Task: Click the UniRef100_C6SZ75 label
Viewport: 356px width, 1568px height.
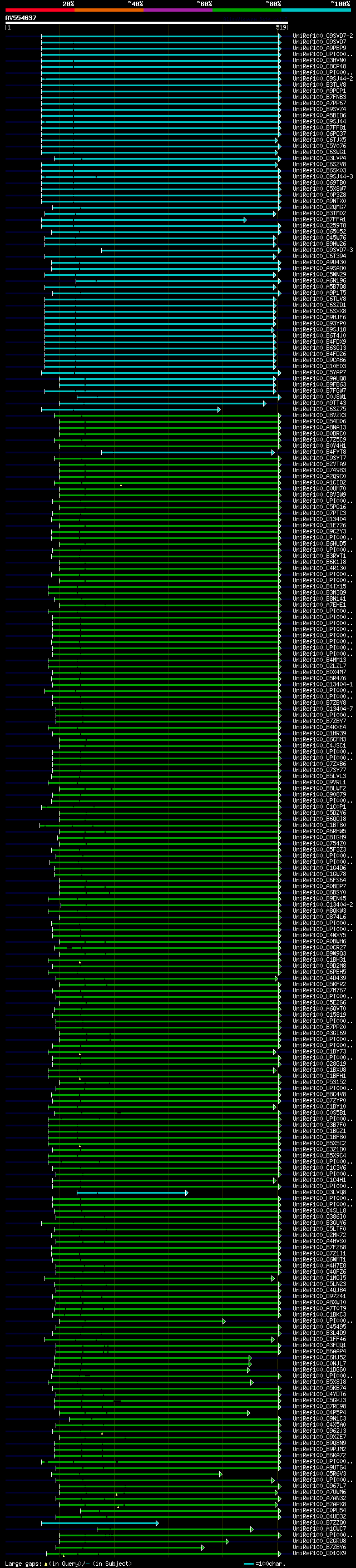Action: click(319, 409)
